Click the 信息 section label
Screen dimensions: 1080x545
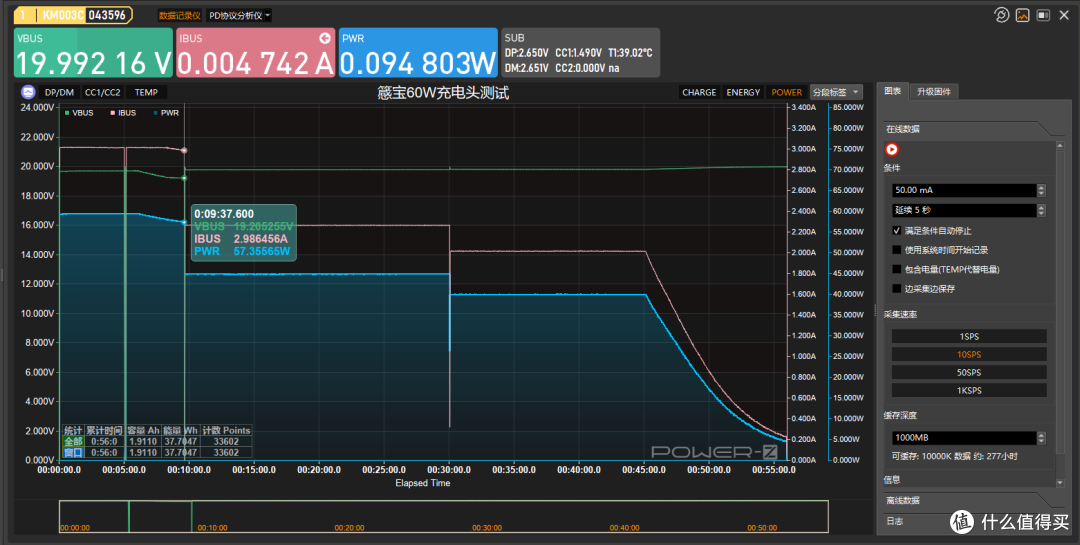click(892, 480)
